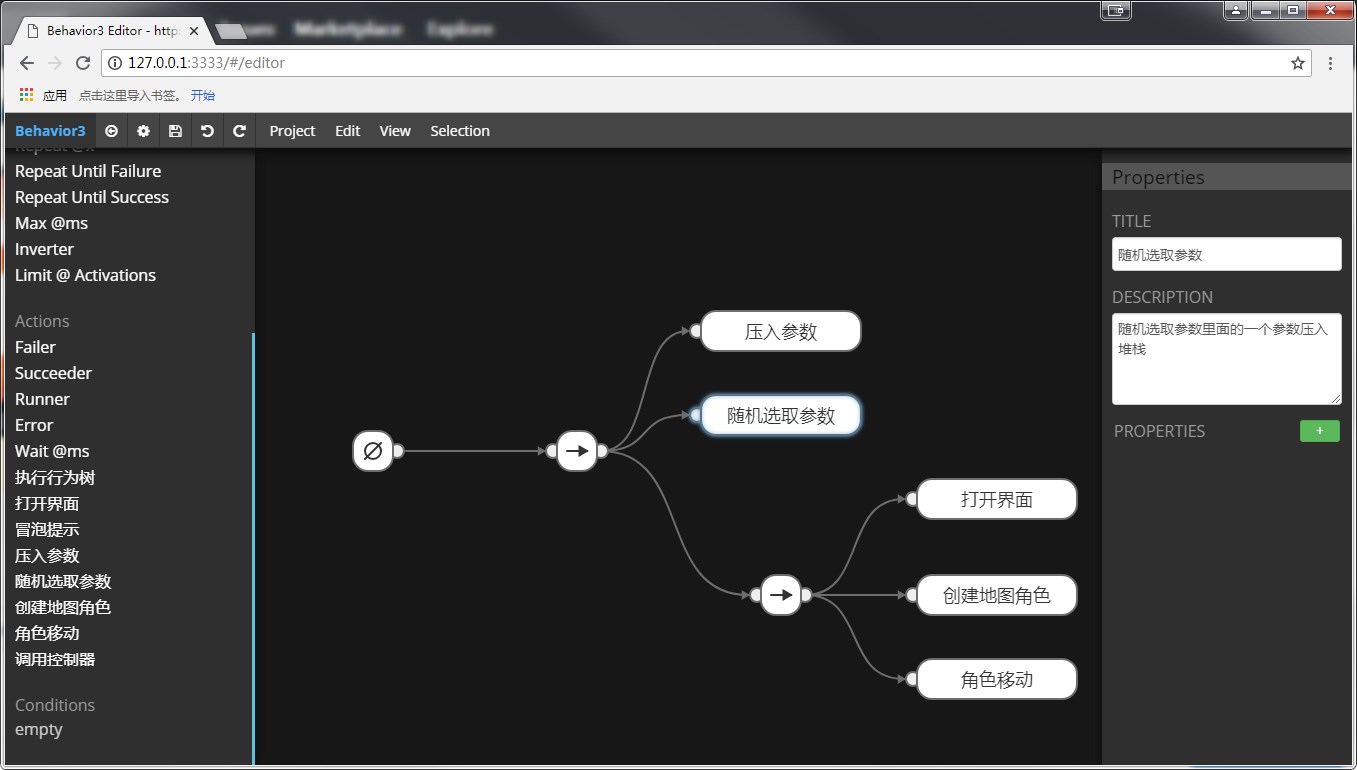Reload the page with the refresh icon
The height and width of the screenshot is (770, 1357).
(x=83, y=63)
